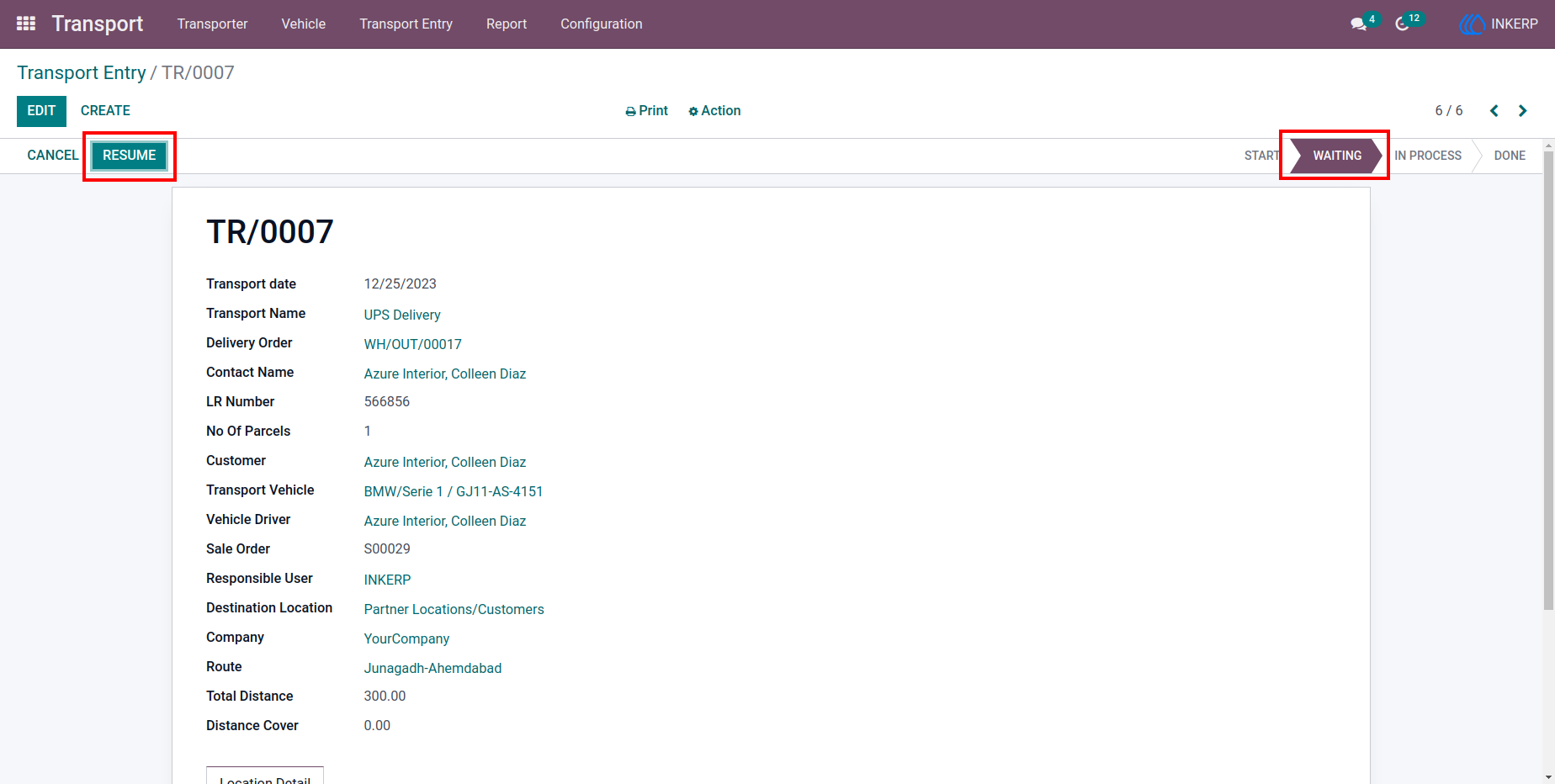Screen dimensions: 1555x784
Task: Go to next record arrow
Action: point(1522,111)
